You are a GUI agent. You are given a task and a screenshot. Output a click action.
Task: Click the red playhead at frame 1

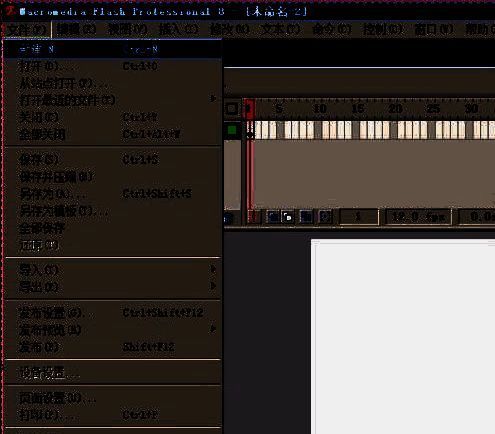coord(249,109)
